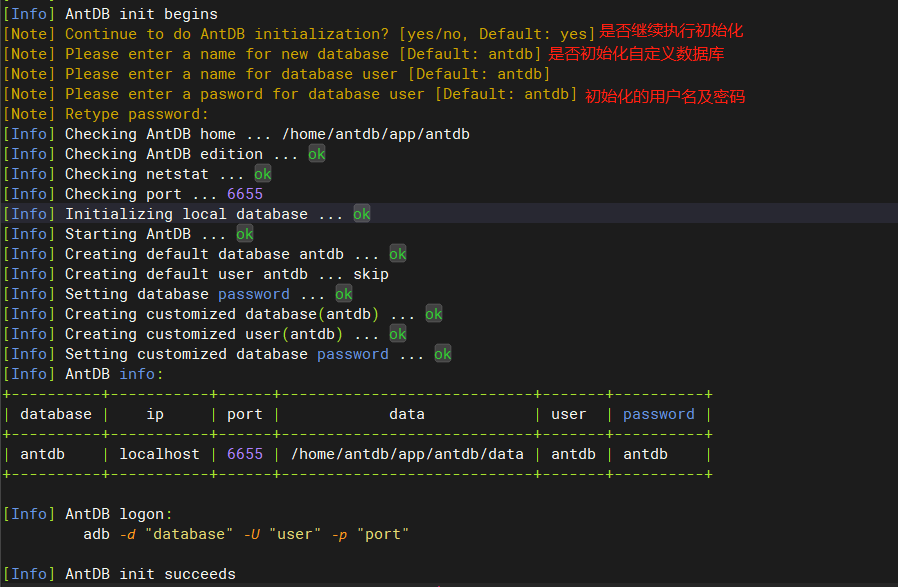
Task: Click the 'AntDB info:' line
Action: (83, 374)
